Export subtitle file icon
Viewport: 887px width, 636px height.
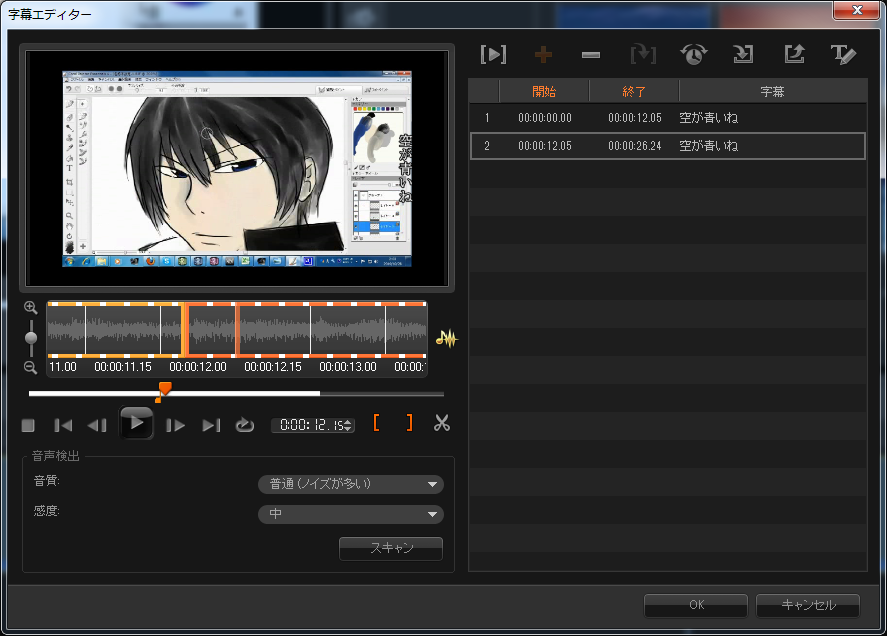click(x=794, y=54)
